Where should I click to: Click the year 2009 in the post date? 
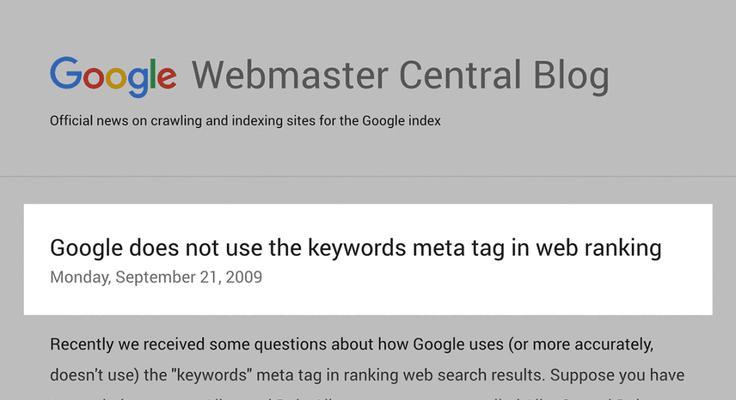click(x=244, y=277)
